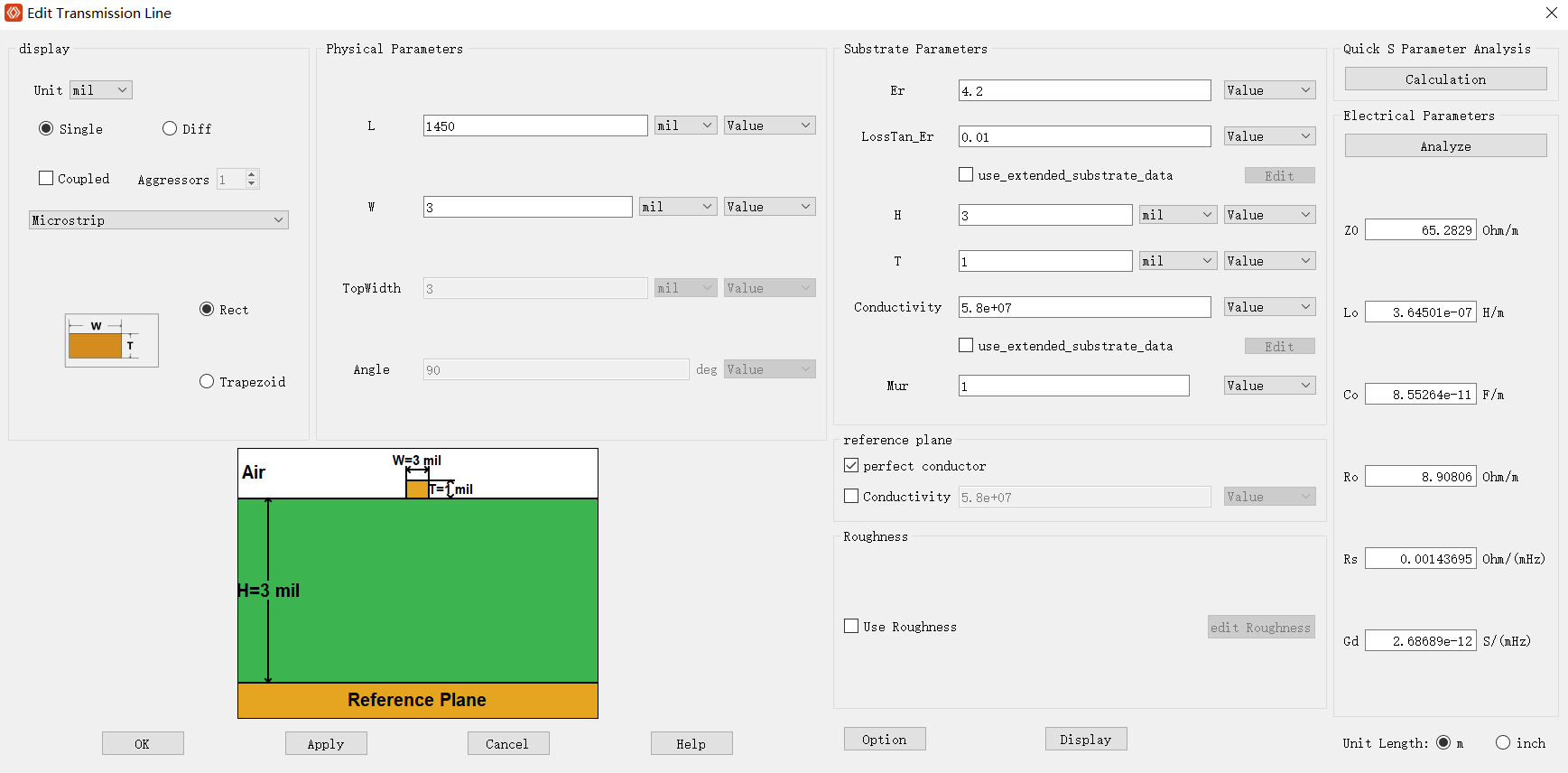Screen dimensions: 1568x773
Task: Open the H Value type dropdown
Action: coord(1270,215)
